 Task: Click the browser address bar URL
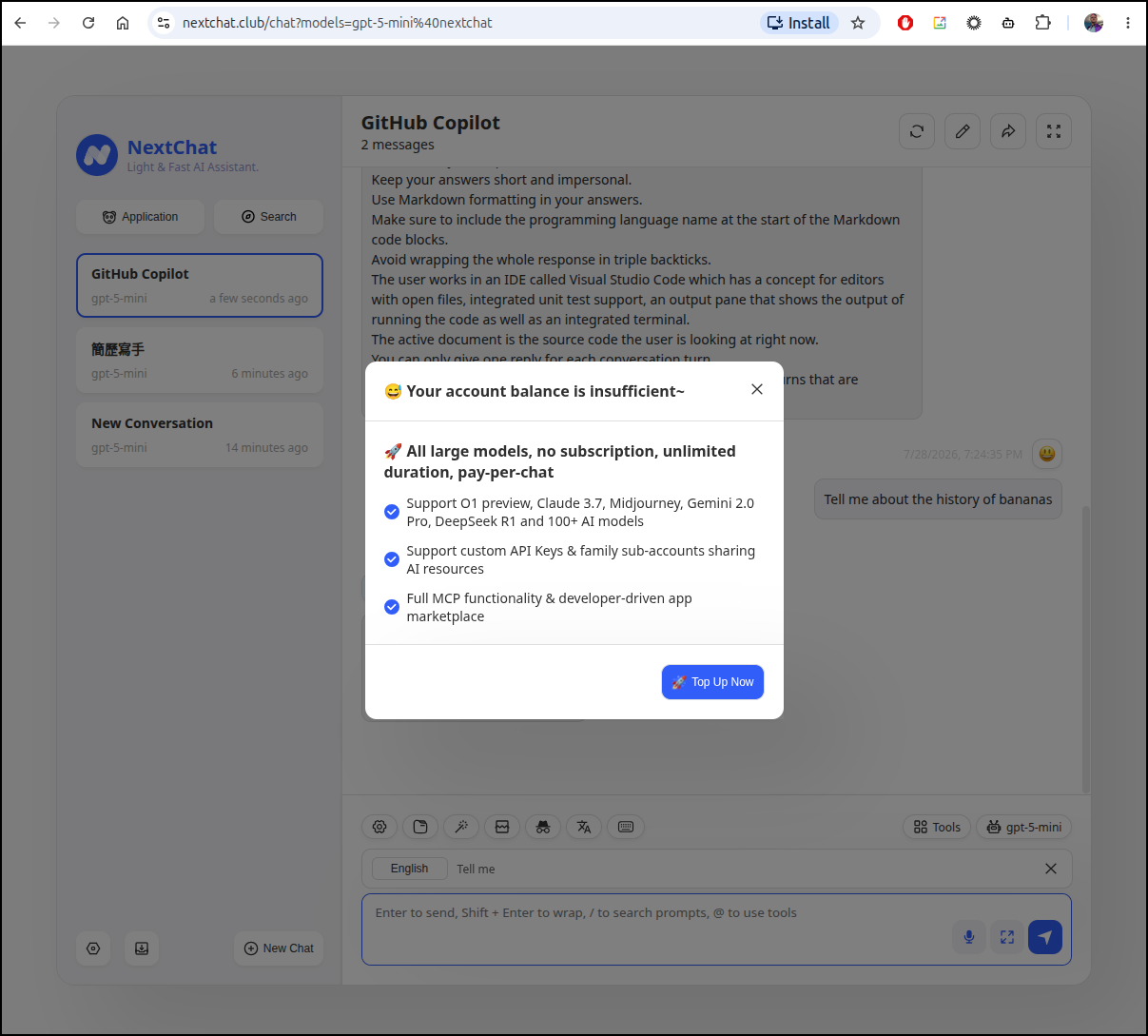(338, 23)
